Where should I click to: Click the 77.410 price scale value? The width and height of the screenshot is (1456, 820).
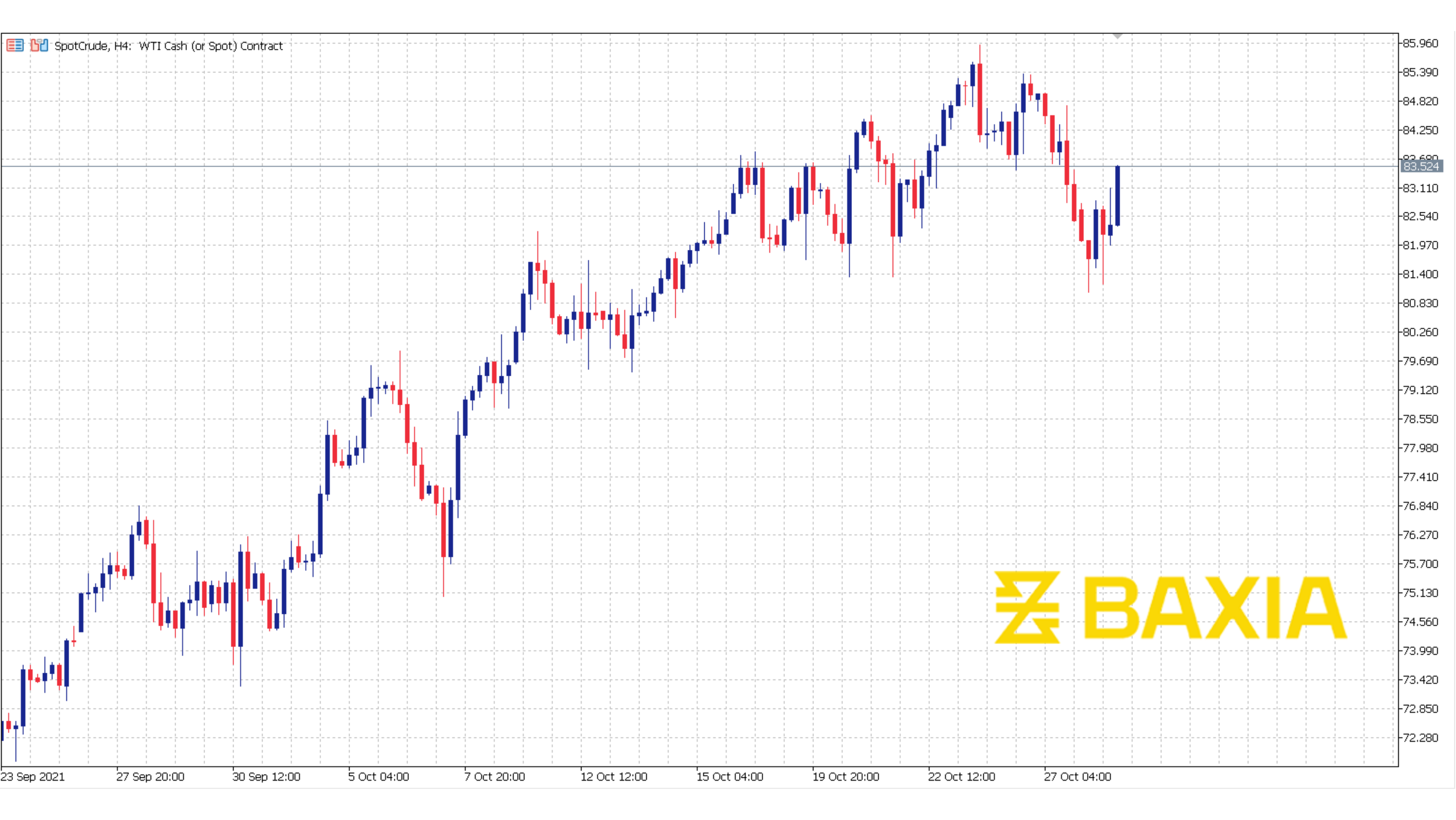click(x=1420, y=477)
